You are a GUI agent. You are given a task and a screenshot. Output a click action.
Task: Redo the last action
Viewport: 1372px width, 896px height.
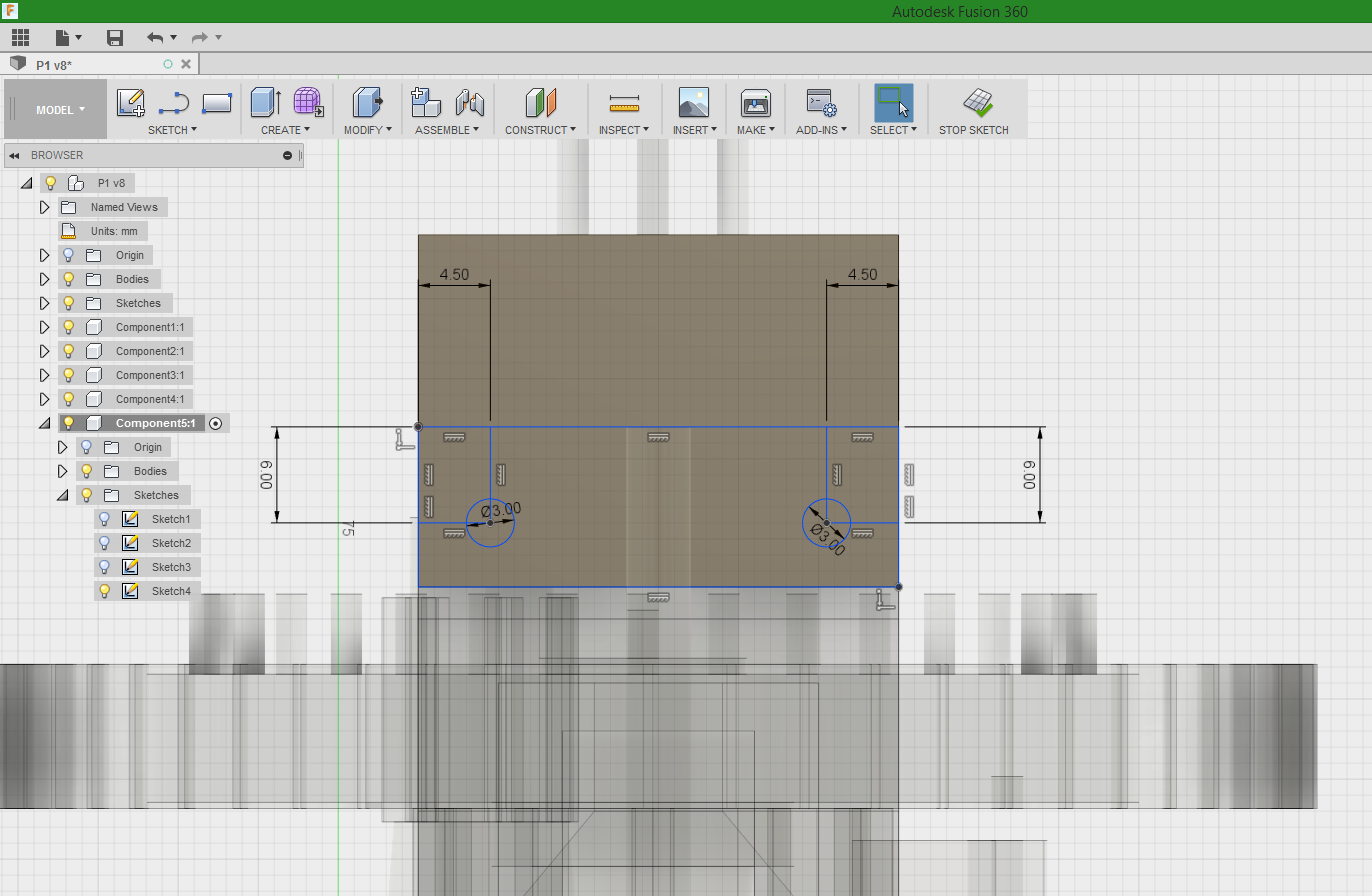[200, 38]
